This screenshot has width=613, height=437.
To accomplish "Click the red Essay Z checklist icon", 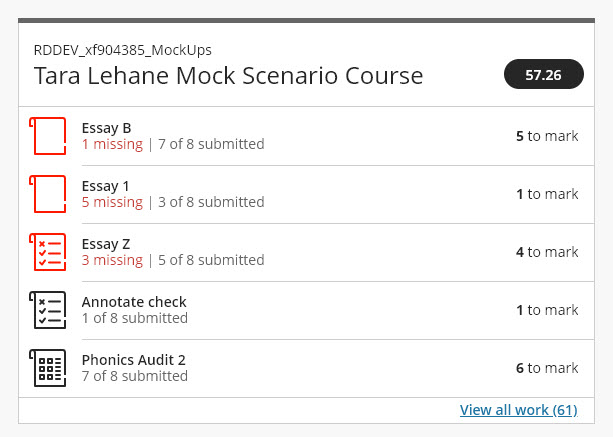I will 48,252.
